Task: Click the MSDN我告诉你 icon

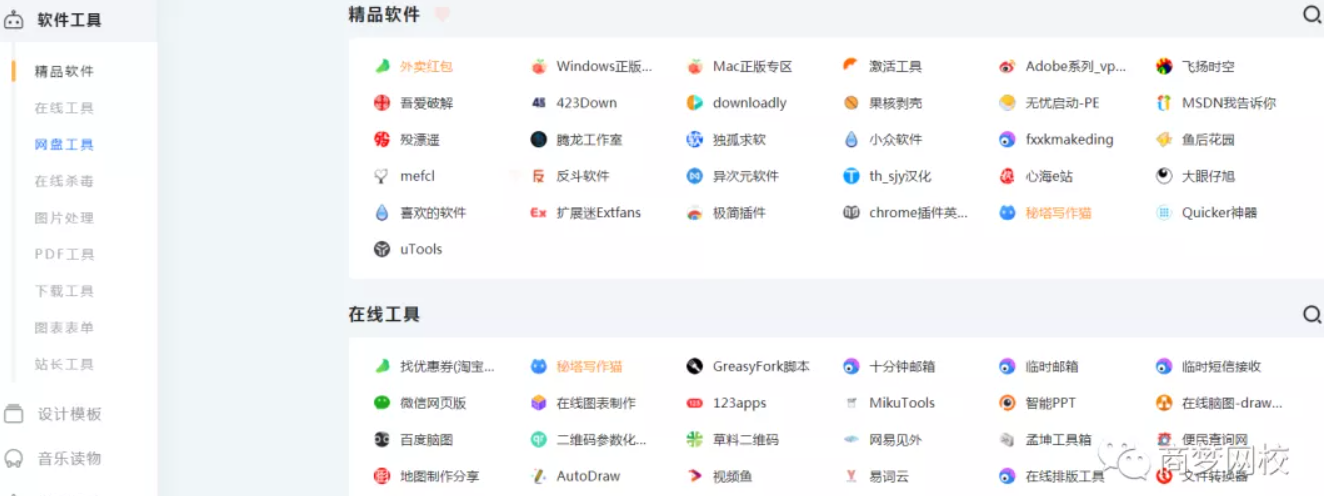Action: pyautogui.click(x=1164, y=103)
